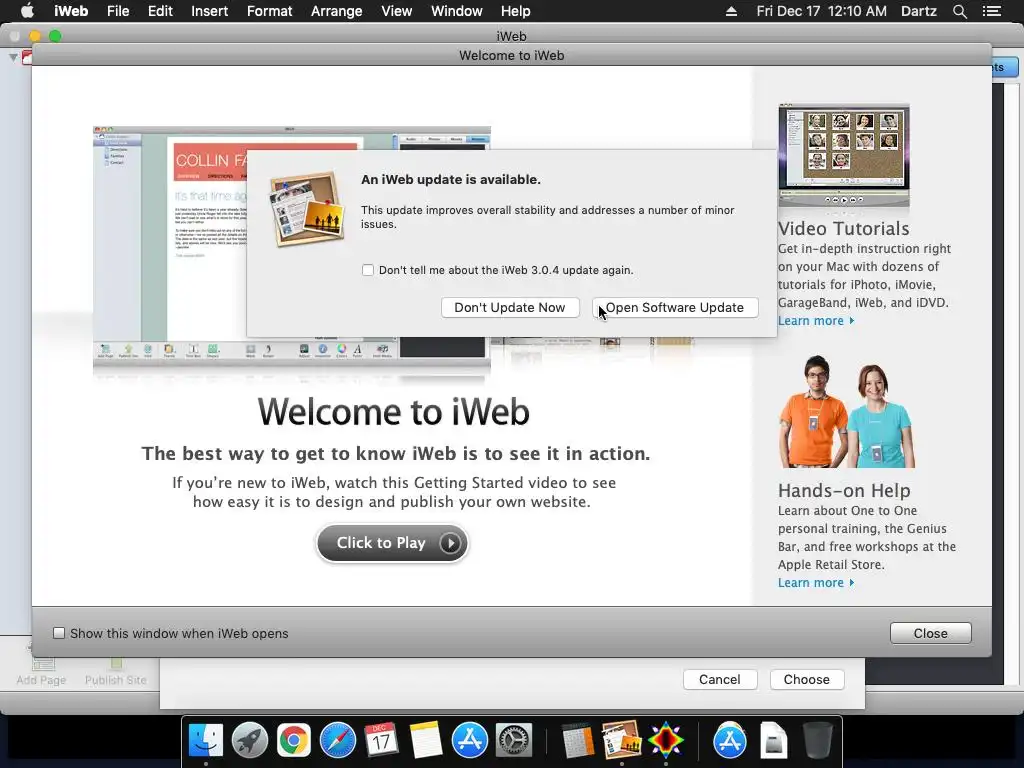Click the Welcome to iWeb headline
The width and height of the screenshot is (1024, 768).
point(394,412)
